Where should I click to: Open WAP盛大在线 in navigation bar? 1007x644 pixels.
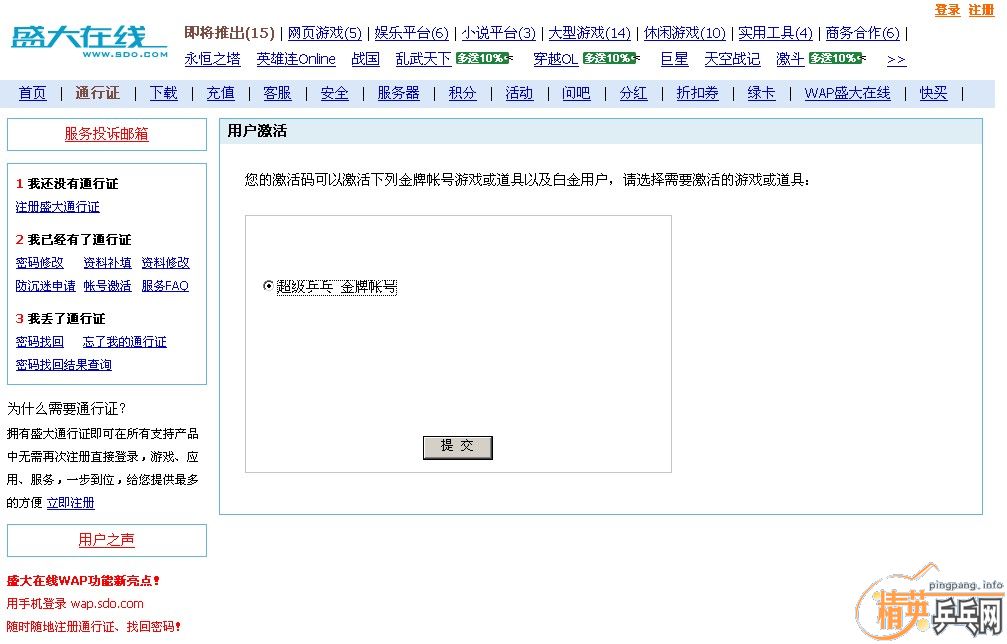pos(847,93)
